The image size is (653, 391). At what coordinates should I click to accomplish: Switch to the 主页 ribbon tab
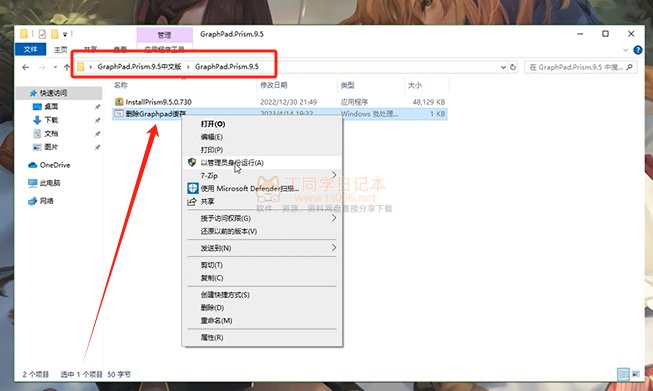point(60,50)
